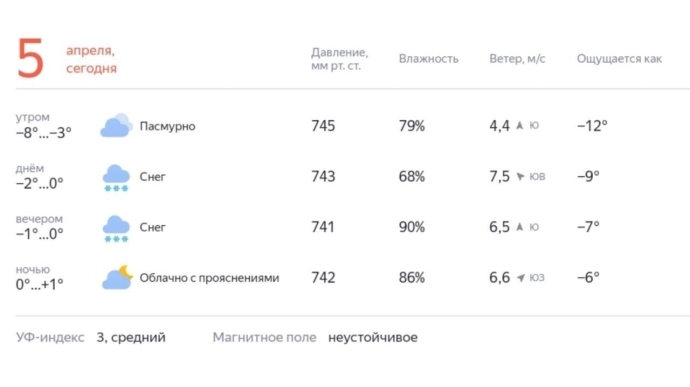Click the 'Облачно с прояснениями' condition text

tap(209, 278)
